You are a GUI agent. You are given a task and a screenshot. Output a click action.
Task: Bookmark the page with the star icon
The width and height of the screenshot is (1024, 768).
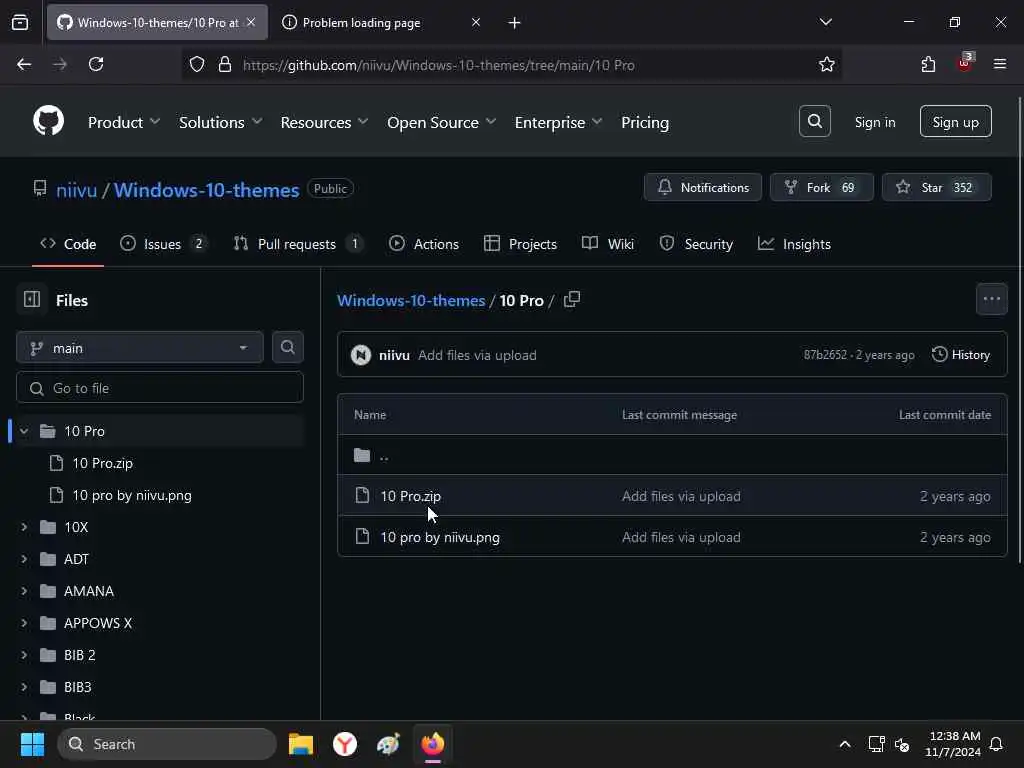[826, 65]
